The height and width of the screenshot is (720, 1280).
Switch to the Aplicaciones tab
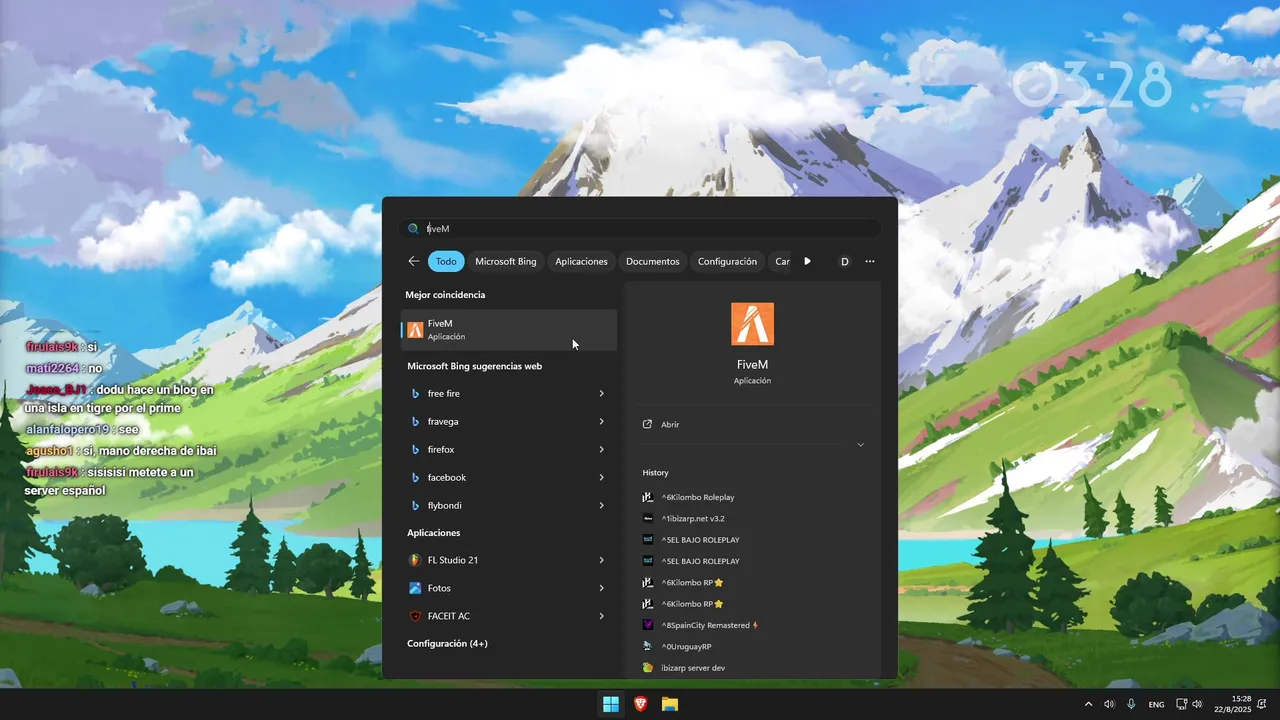point(581,261)
